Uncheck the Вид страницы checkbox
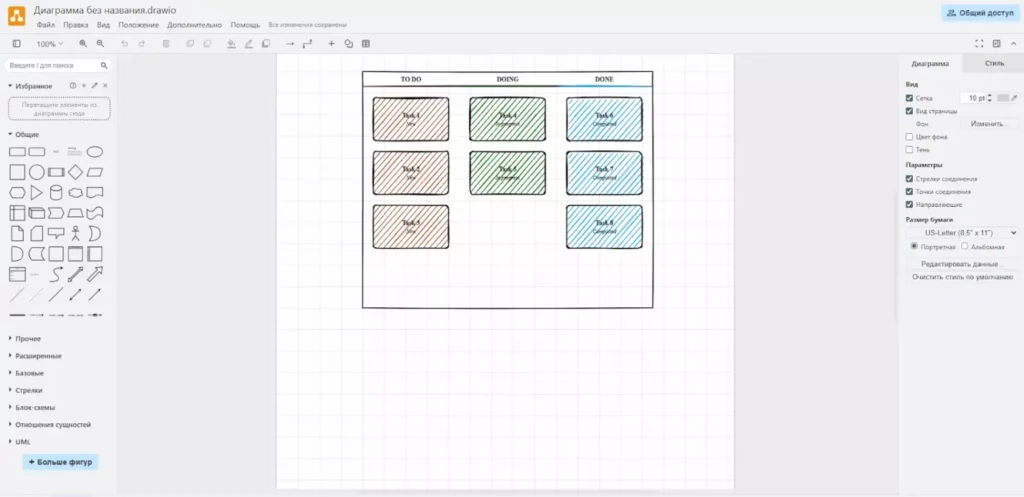Screen dimensions: 1024x497 [x=909, y=111]
